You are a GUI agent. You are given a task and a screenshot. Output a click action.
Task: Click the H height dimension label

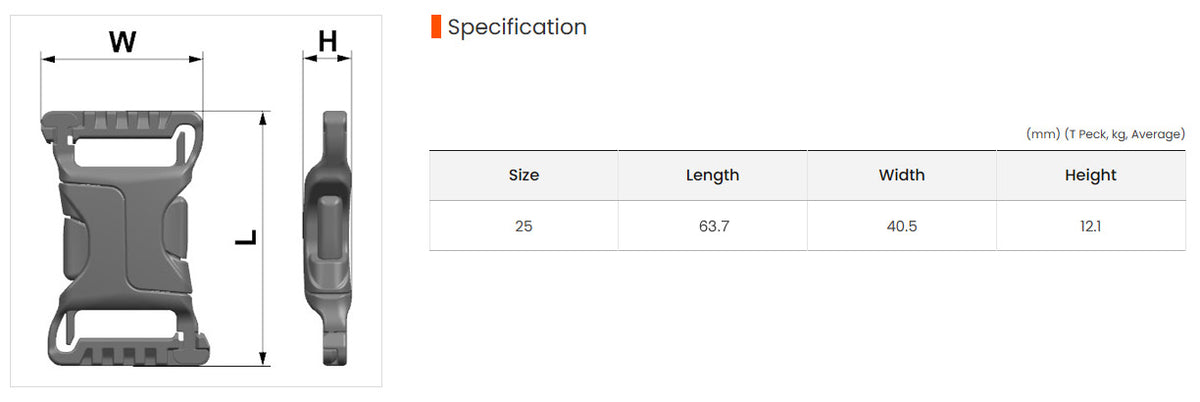click(327, 41)
